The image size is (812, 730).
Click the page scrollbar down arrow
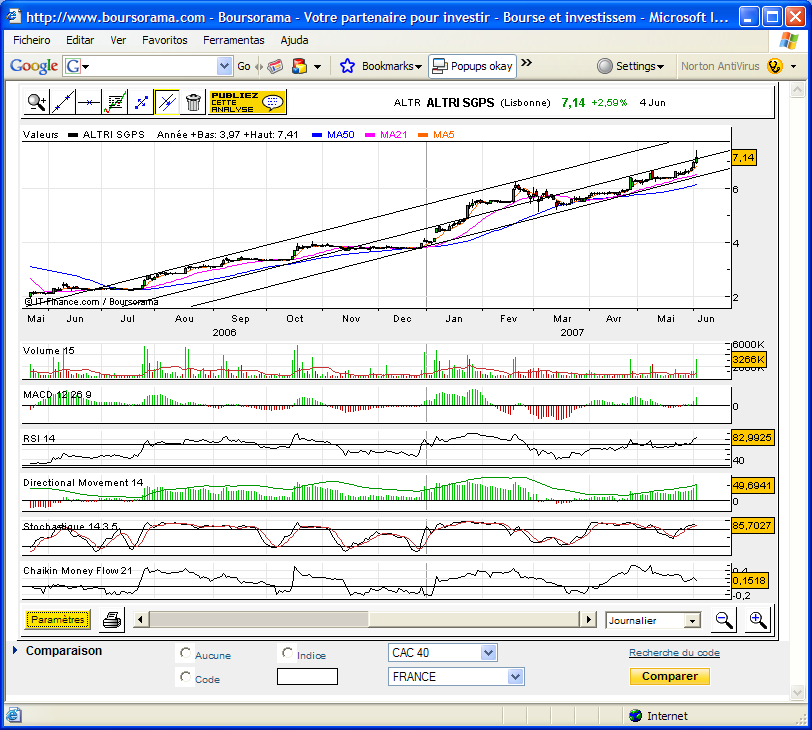tap(797, 692)
